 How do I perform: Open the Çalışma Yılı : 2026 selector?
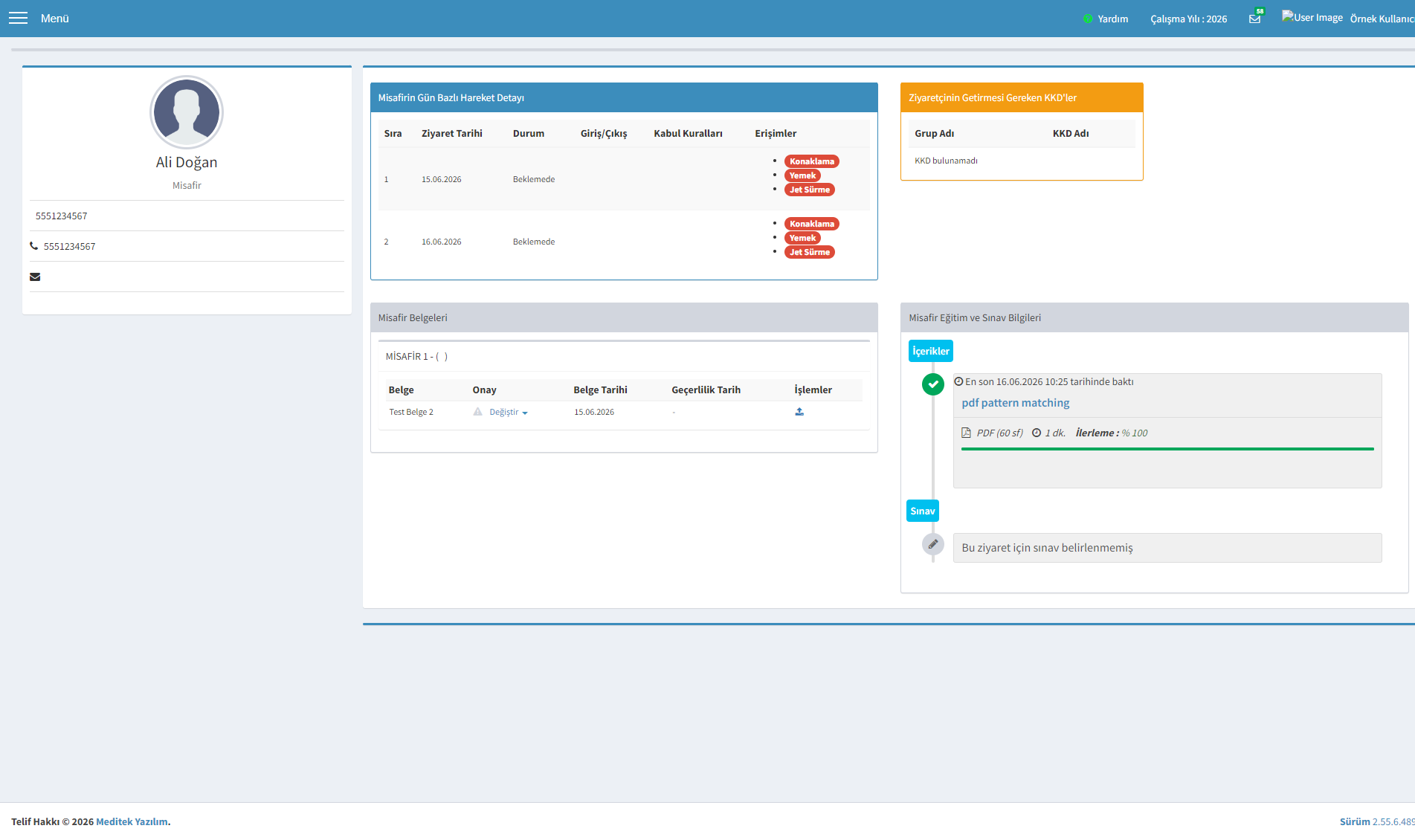[1188, 19]
